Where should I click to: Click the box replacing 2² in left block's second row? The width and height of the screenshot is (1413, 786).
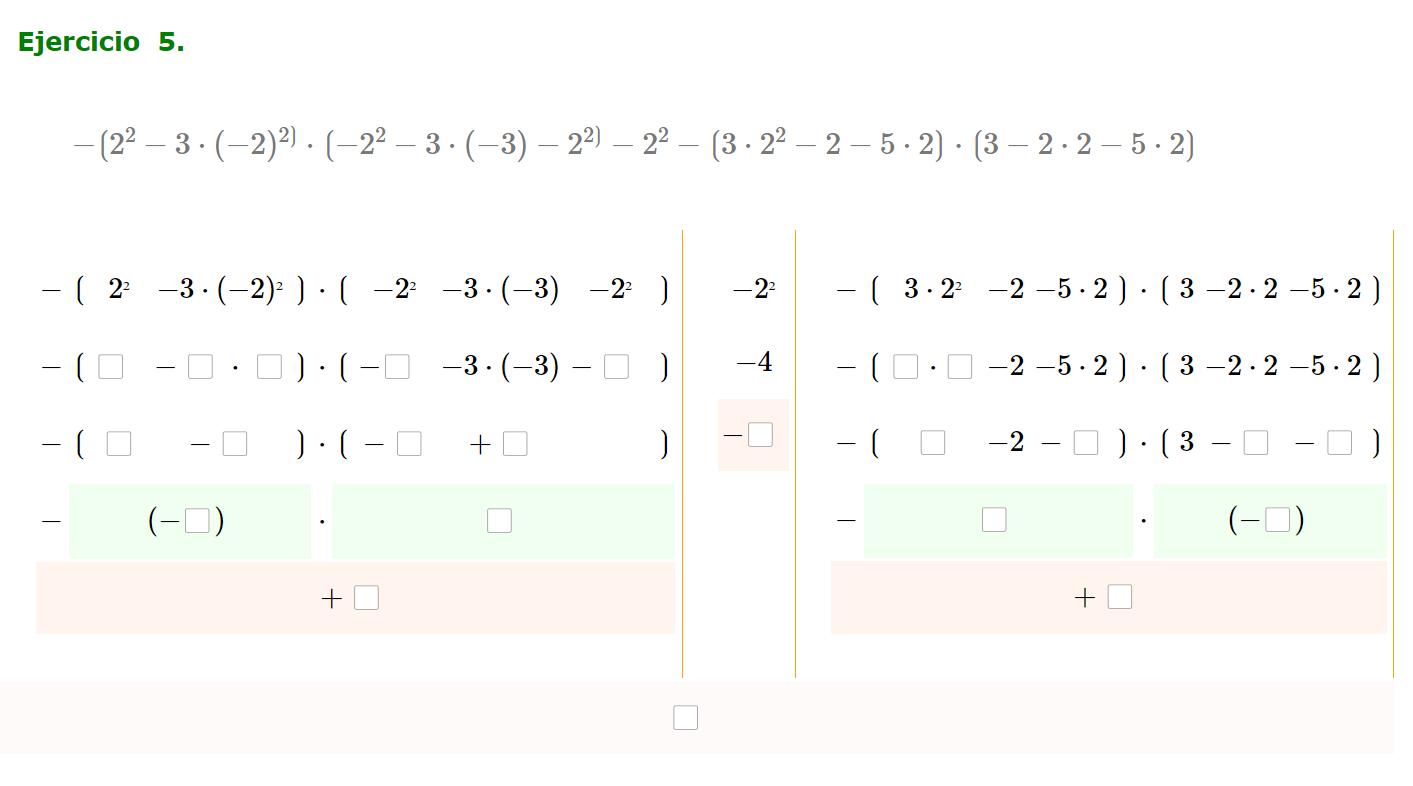111,367
